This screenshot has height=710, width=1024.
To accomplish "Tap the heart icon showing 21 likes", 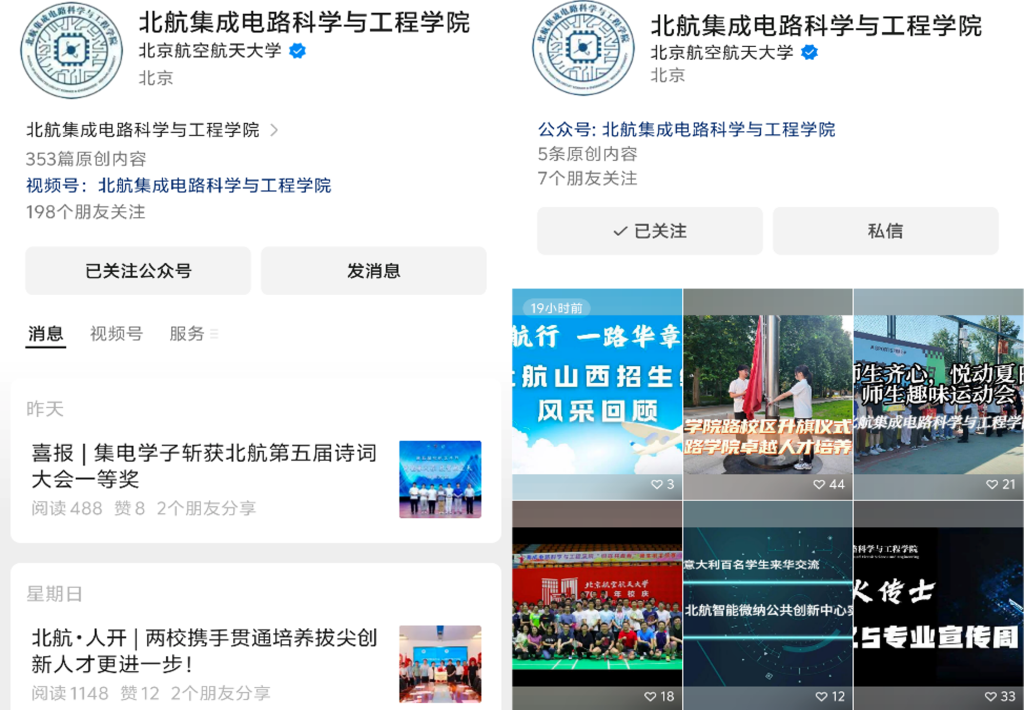I will [991, 484].
